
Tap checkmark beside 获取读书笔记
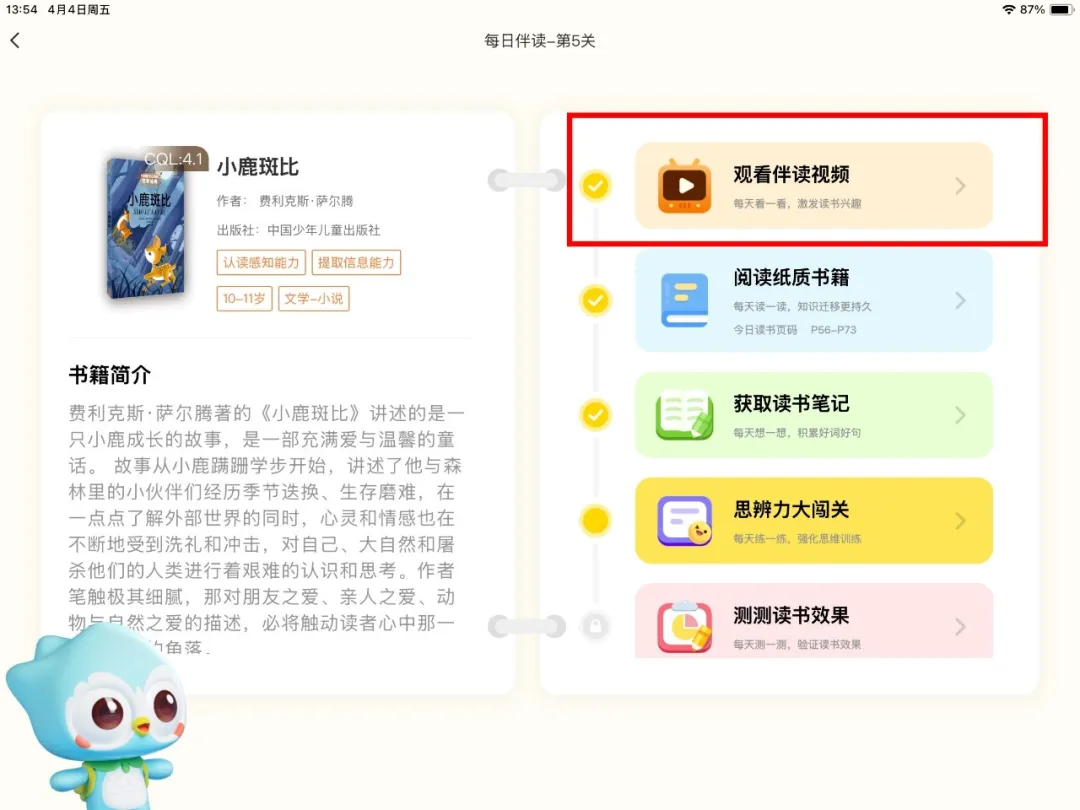[596, 415]
